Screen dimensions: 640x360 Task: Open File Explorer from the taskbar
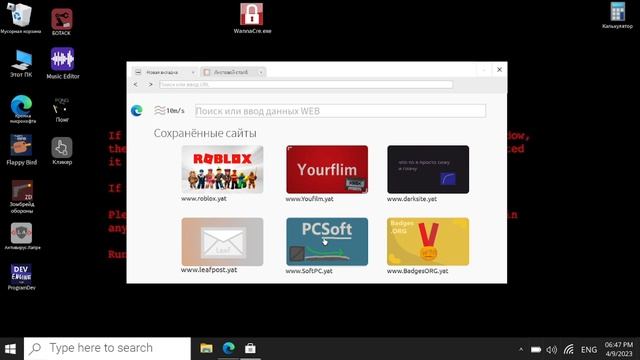coord(207,348)
